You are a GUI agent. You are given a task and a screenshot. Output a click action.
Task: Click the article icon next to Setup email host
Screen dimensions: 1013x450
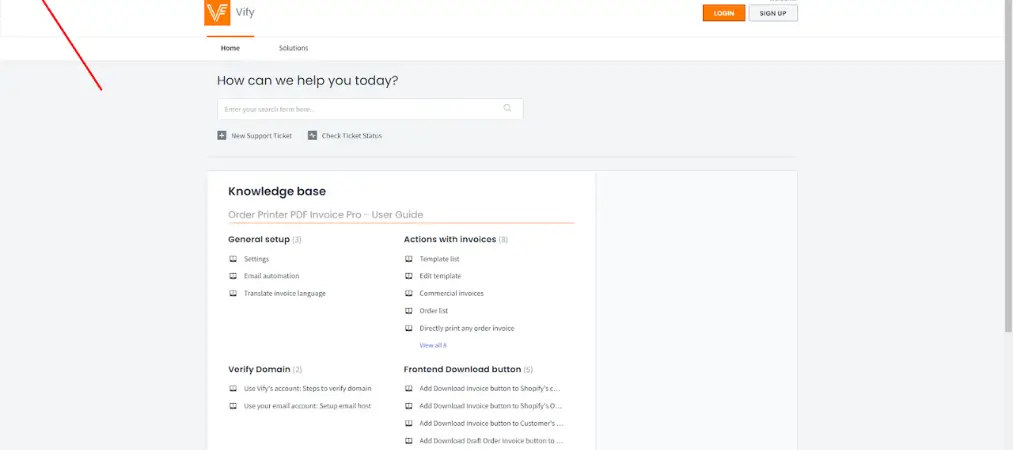point(233,406)
